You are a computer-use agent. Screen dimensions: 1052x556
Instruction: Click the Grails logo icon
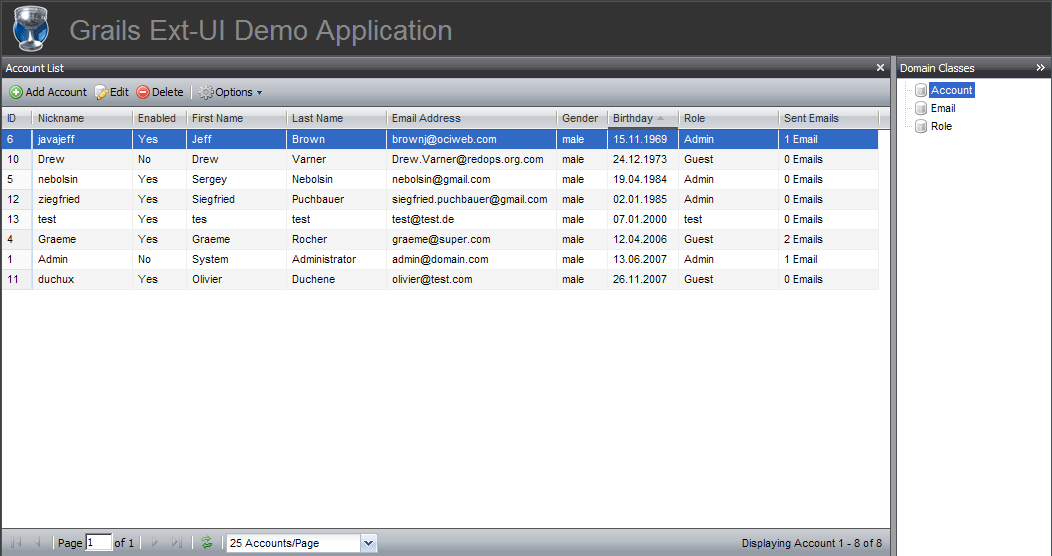click(30, 28)
